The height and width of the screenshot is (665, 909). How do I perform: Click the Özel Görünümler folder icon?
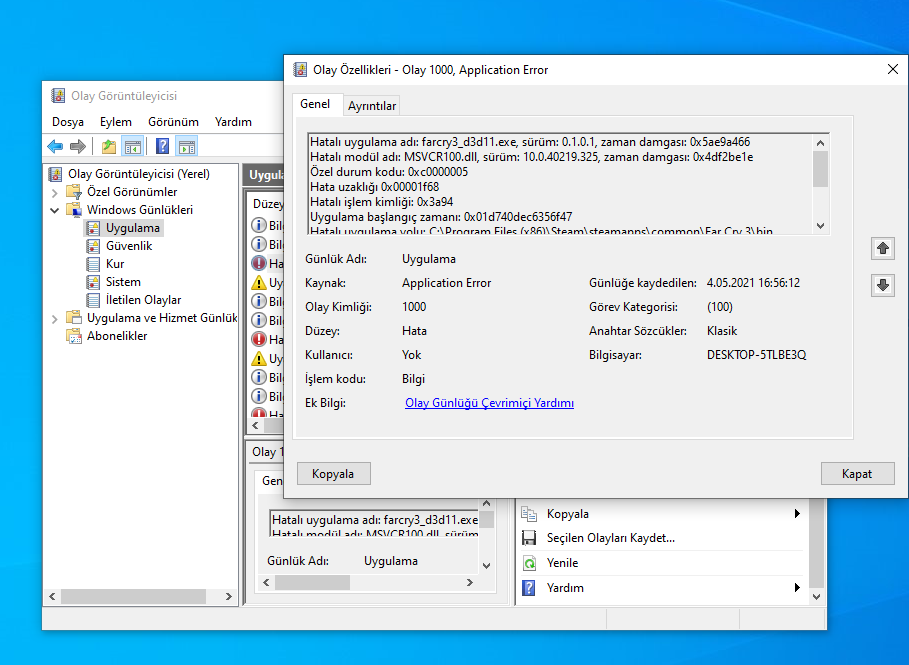tap(74, 192)
